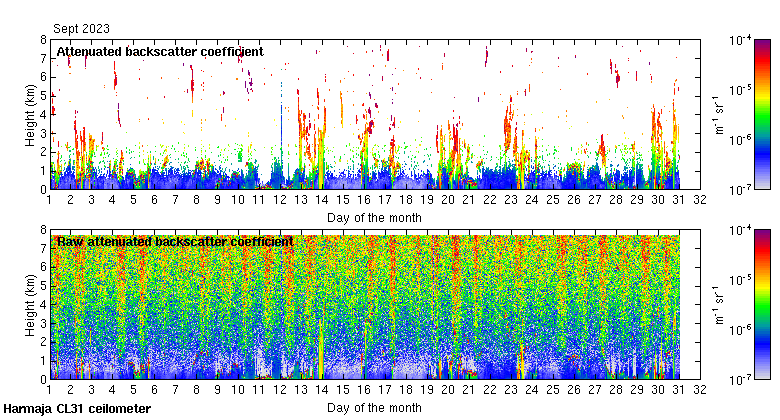The image size is (780, 420).
Task: Click the "Sept 2023" title text
Action: click(x=82, y=29)
